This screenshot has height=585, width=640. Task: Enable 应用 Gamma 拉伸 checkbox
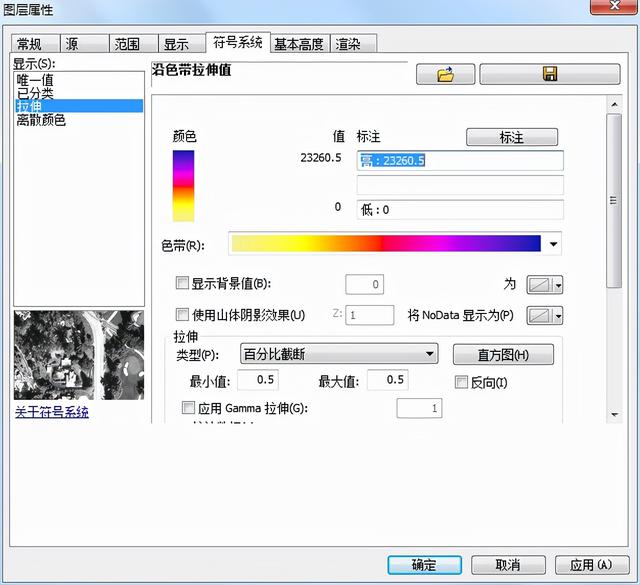coord(188,408)
